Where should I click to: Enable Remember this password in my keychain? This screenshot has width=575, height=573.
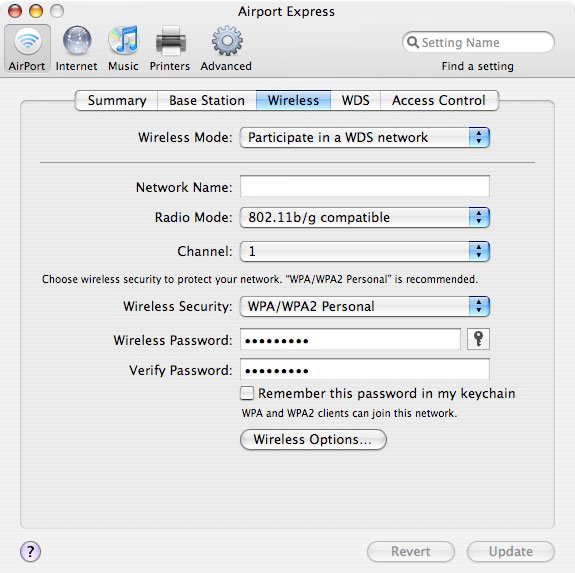click(x=247, y=393)
